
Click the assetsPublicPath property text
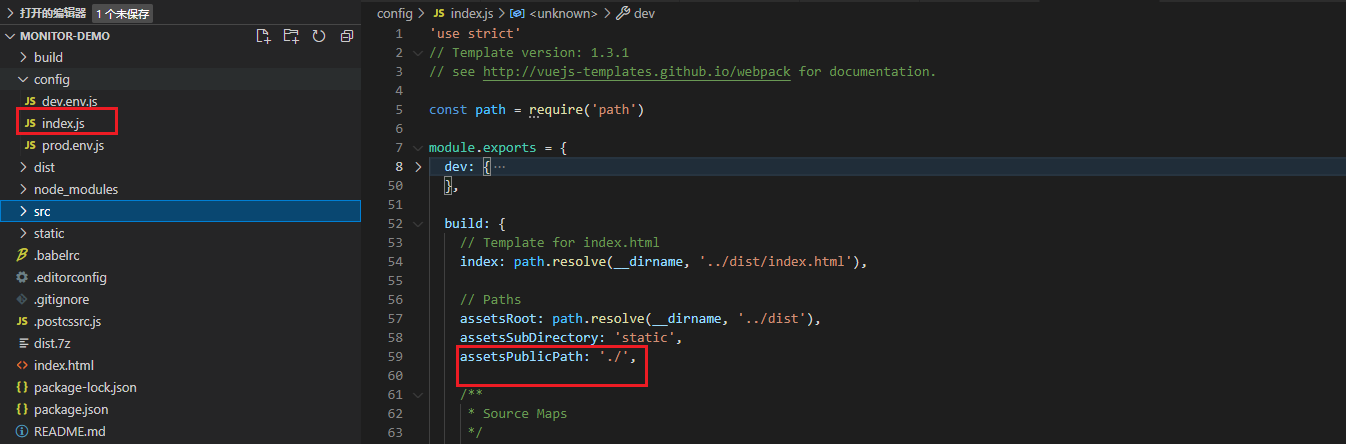(x=522, y=357)
